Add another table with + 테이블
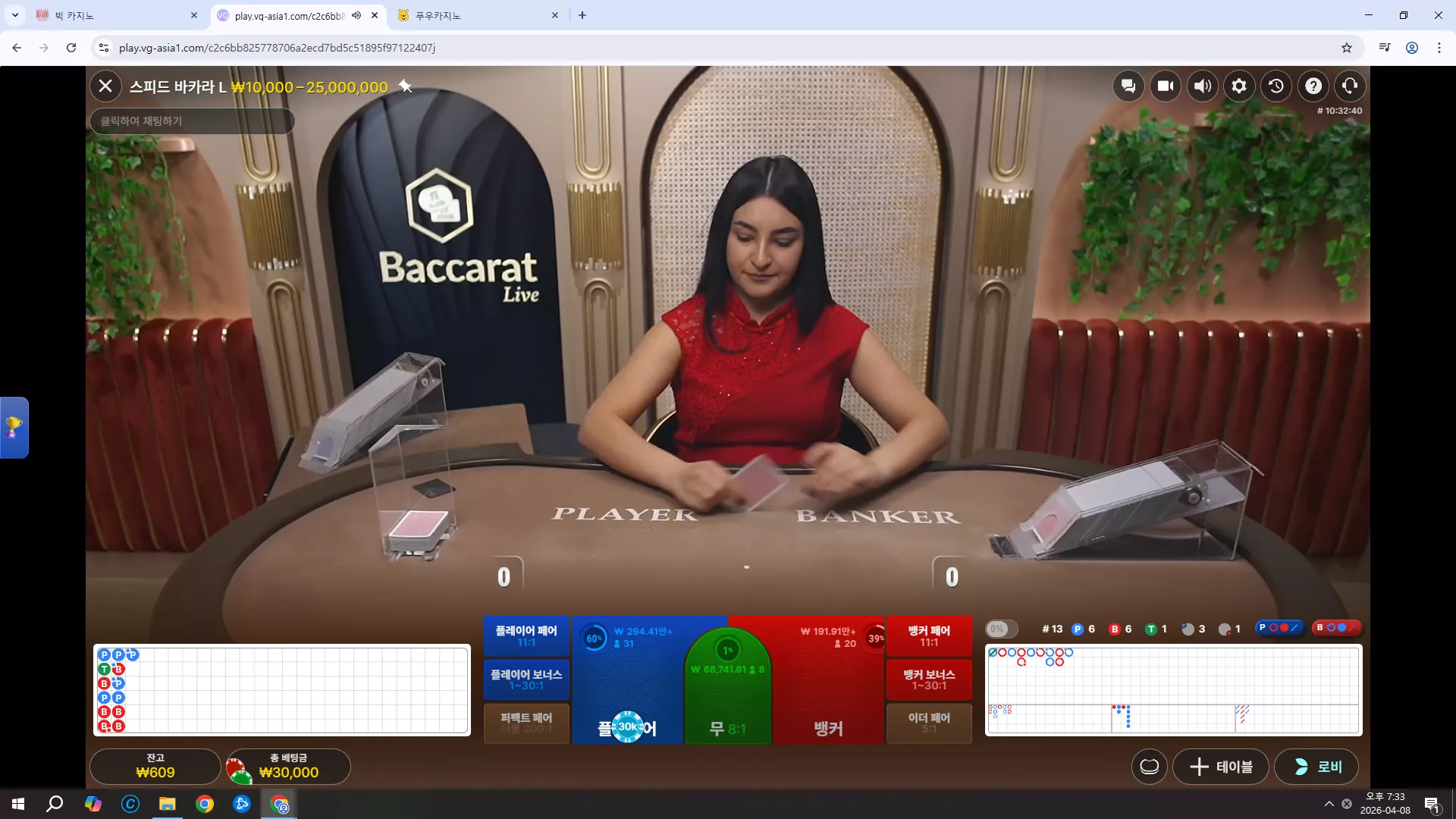 click(1221, 767)
